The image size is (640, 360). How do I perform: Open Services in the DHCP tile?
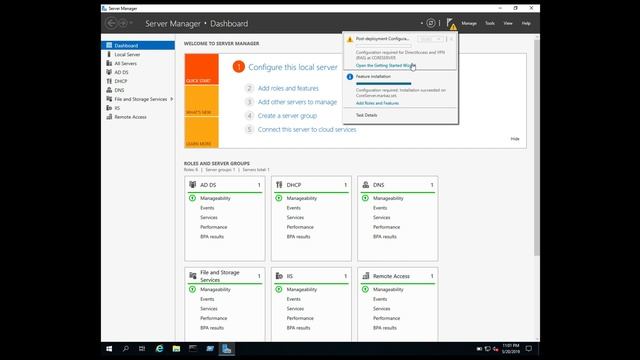[x=295, y=218]
